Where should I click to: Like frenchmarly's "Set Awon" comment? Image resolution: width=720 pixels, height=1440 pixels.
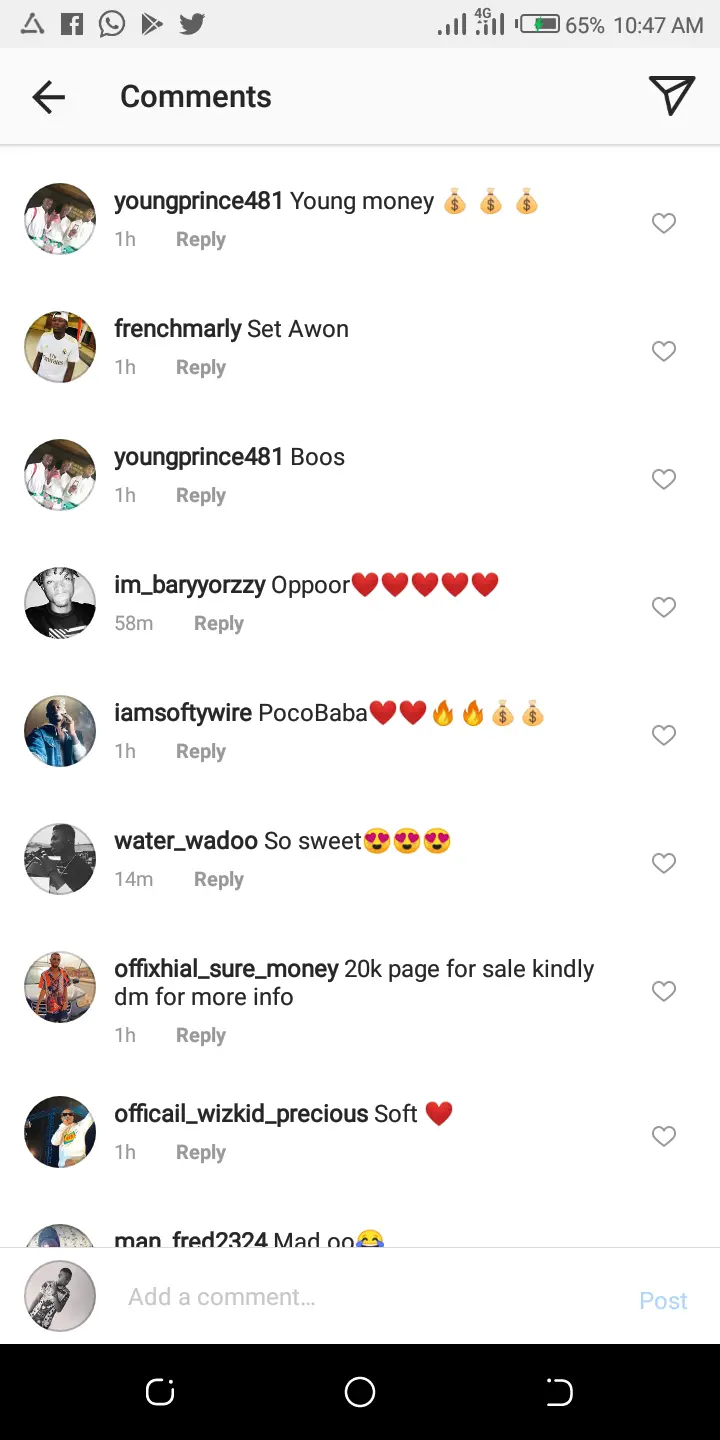664,351
